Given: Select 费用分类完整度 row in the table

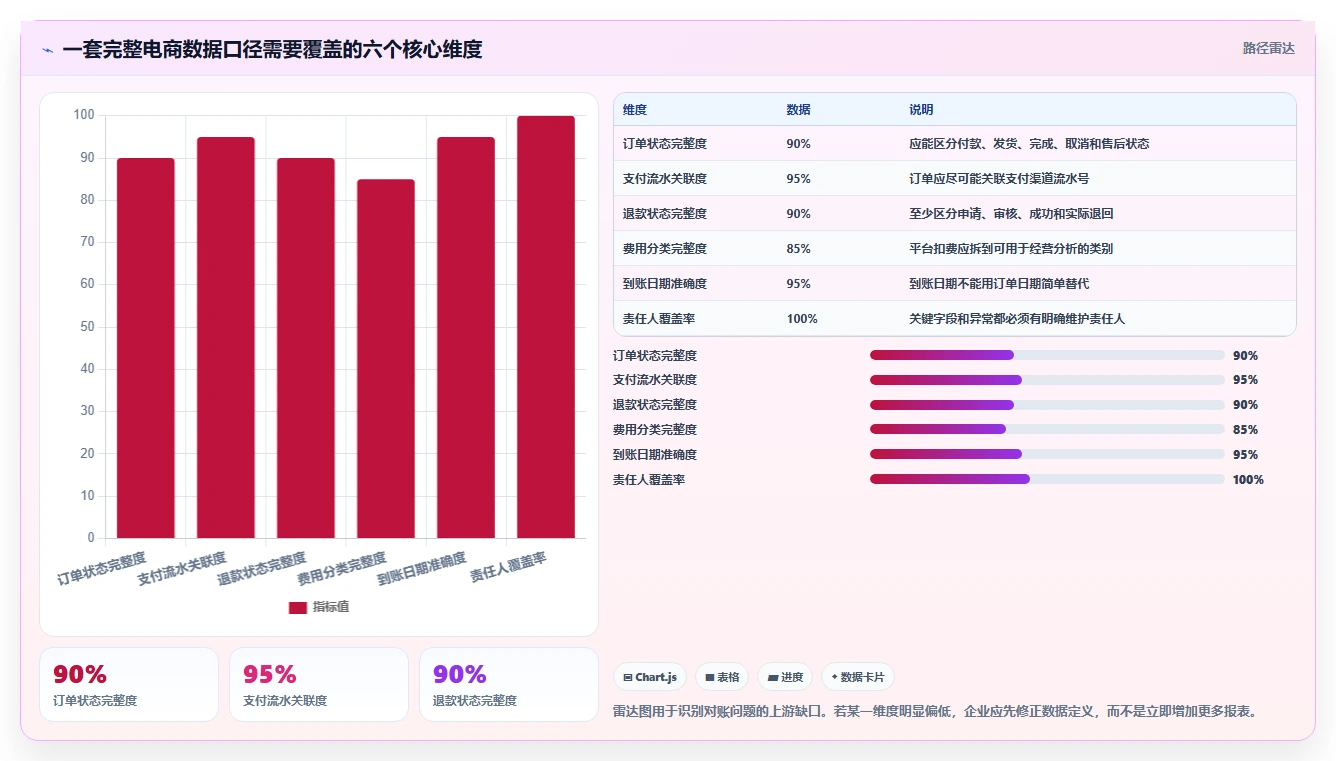Looking at the screenshot, I should (x=954, y=248).
